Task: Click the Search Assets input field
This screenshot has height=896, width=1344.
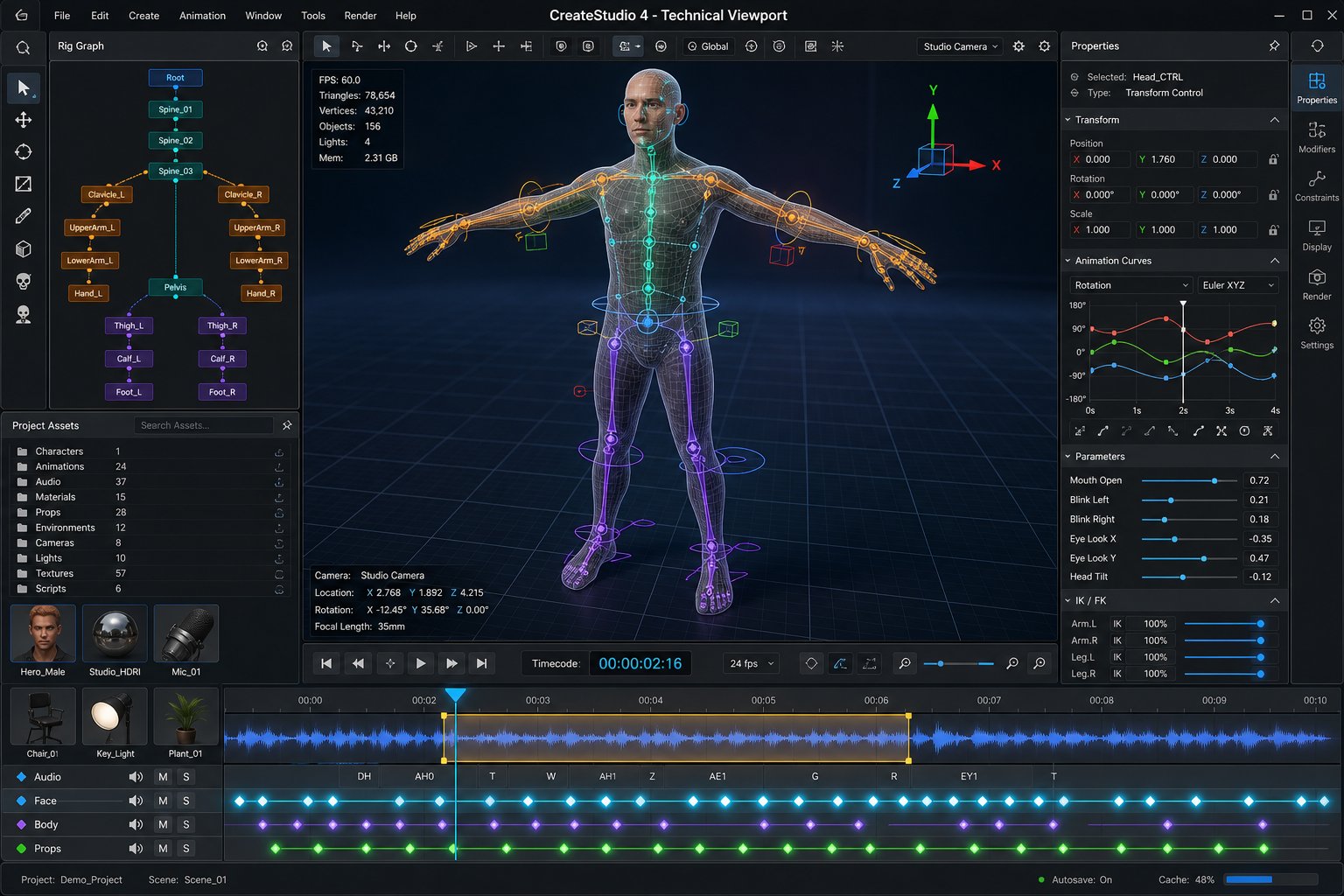Action: pyautogui.click(x=204, y=425)
